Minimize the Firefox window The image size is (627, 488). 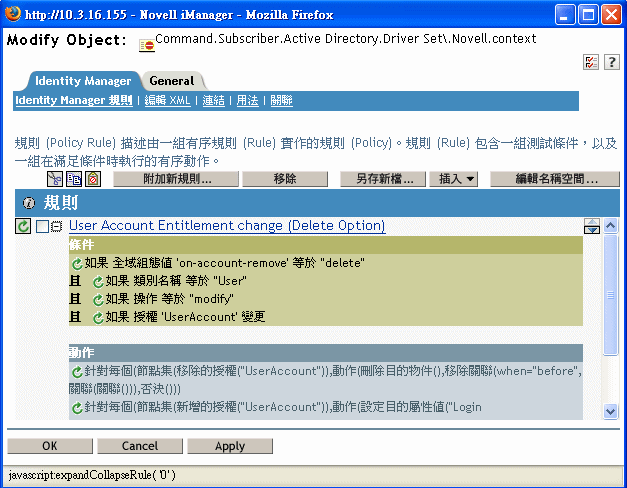pos(565,15)
